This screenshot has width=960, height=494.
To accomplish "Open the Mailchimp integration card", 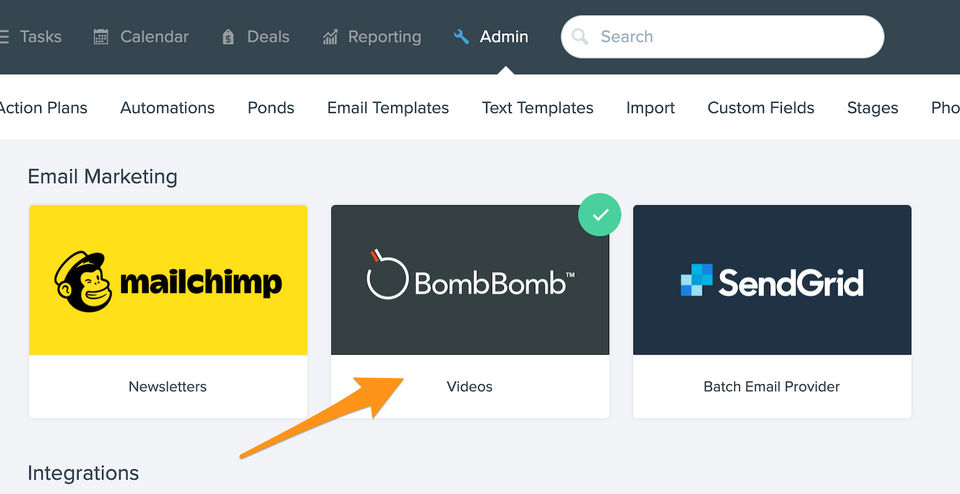I will [168, 312].
